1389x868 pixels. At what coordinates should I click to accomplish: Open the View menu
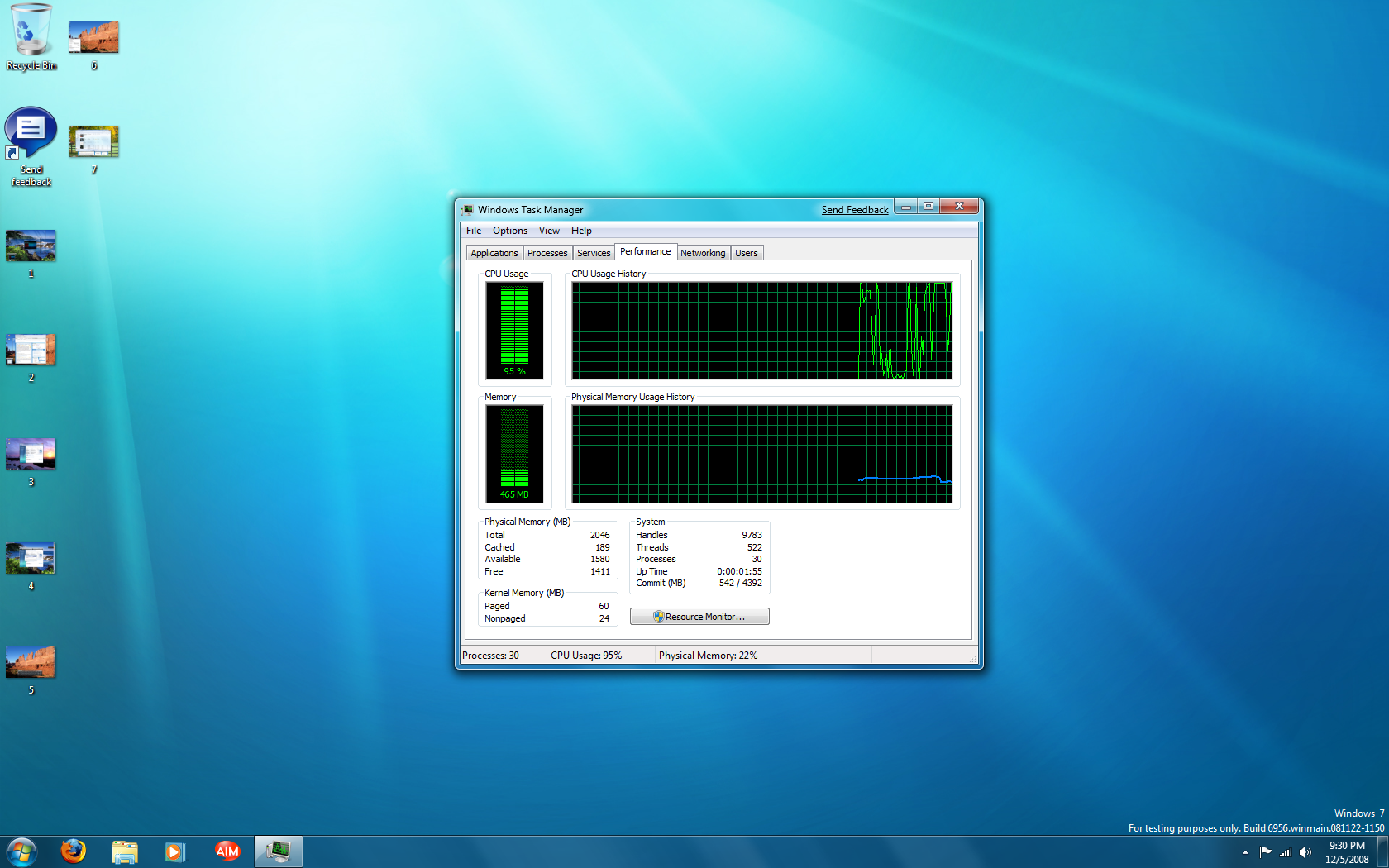[549, 231]
